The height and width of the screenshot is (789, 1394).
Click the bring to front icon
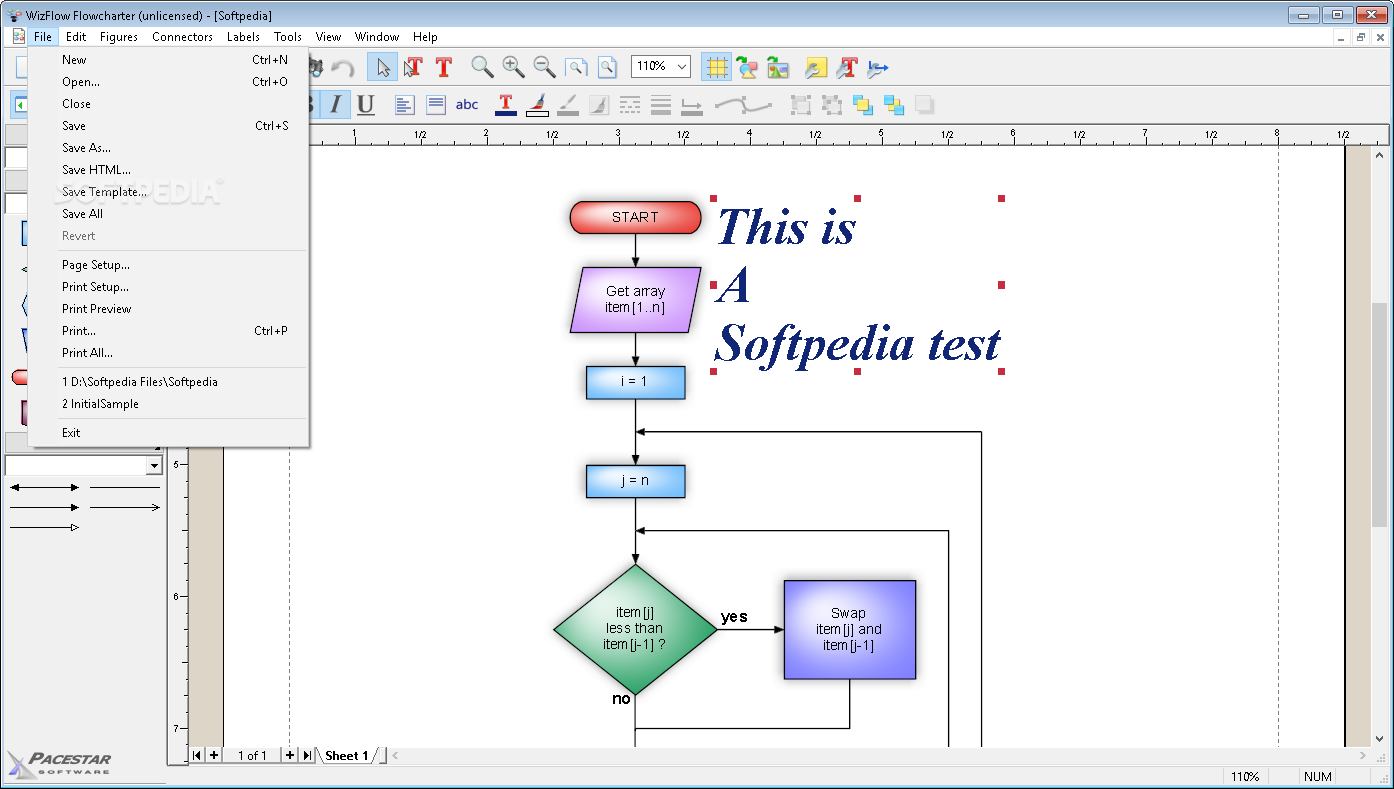tap(863, 104)
